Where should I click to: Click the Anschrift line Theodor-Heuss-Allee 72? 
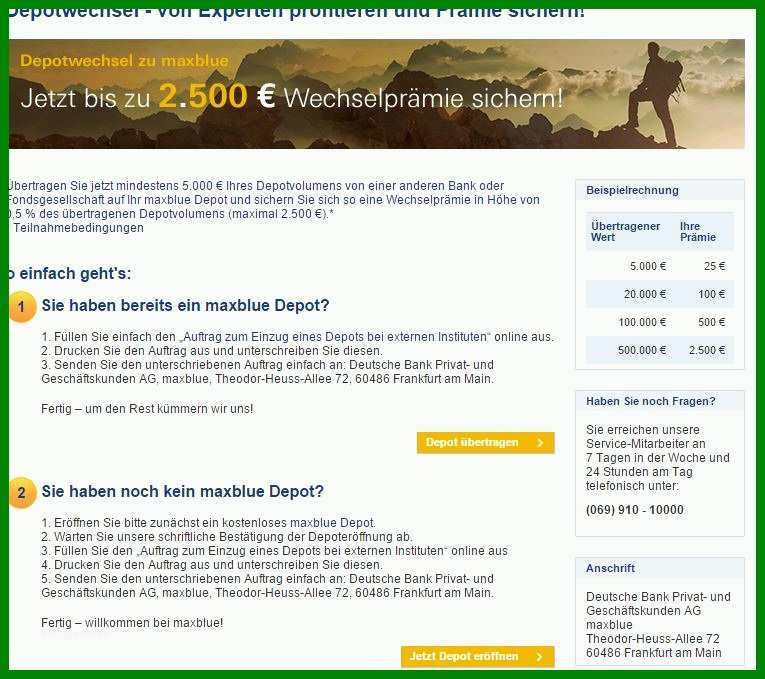pos(653,639)
